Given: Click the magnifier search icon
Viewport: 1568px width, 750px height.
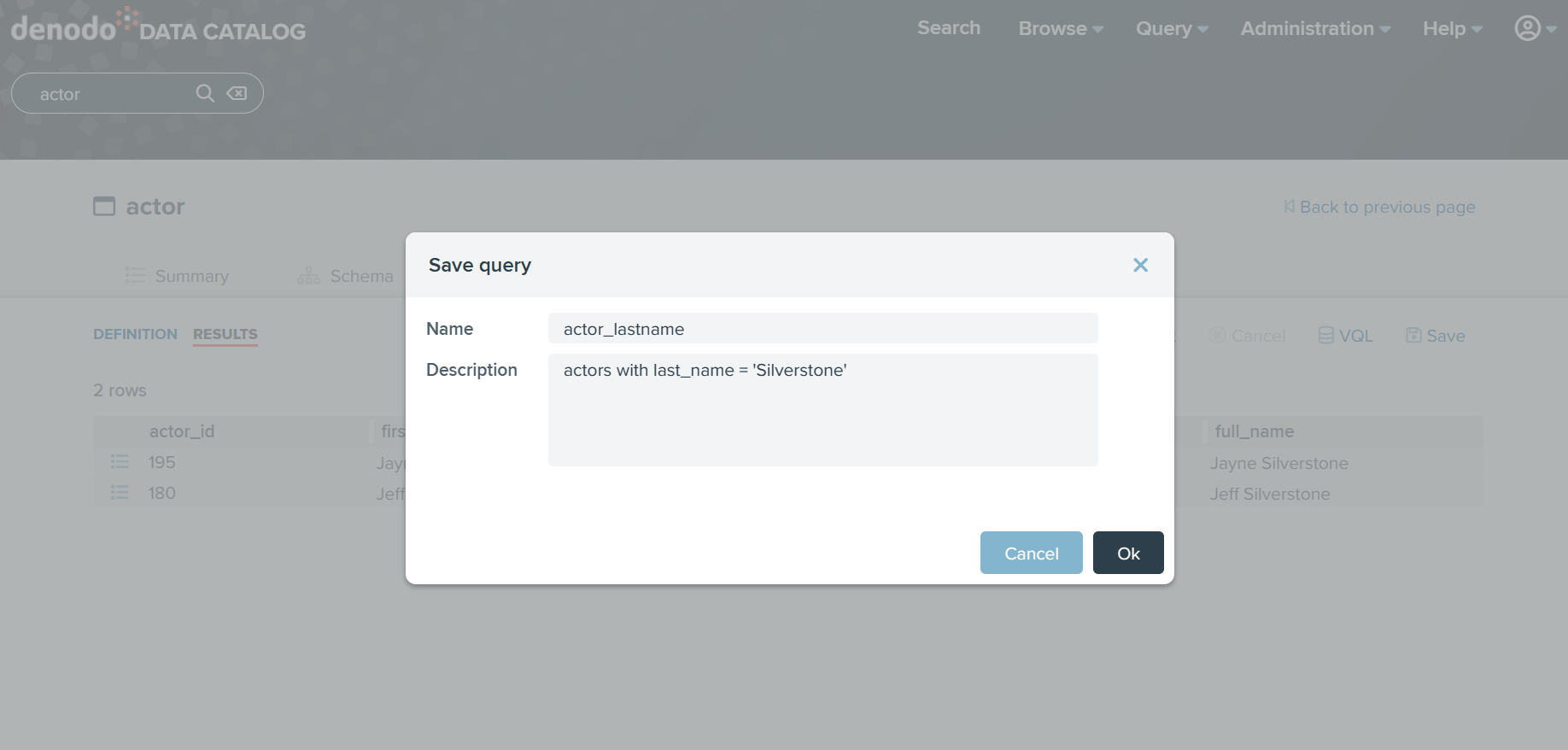Looking at the screenshot, I should [205, 93].
